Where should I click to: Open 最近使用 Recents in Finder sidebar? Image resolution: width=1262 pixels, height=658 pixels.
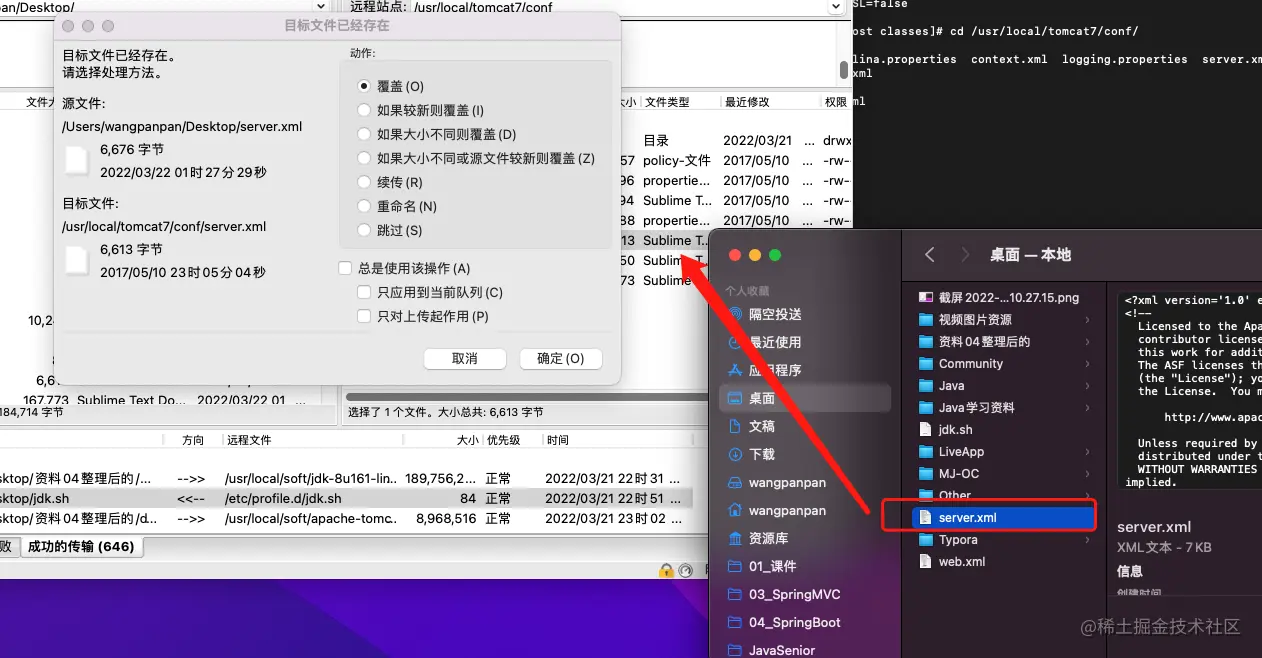765,342
